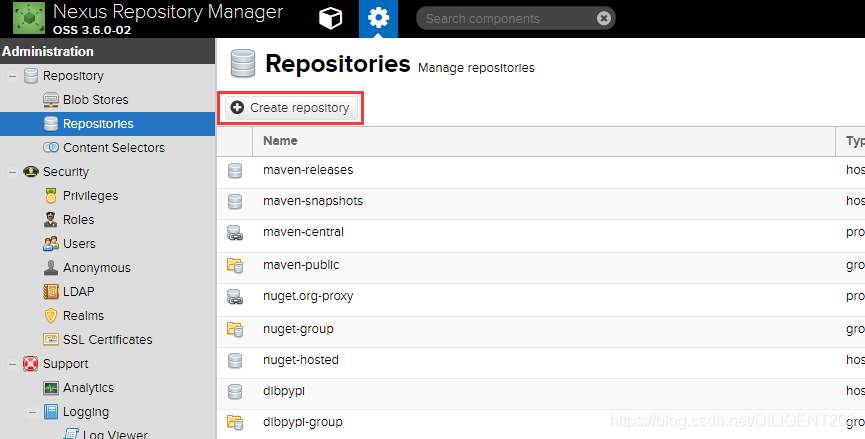Open the LDAP settings
Image resolution: width=865 pixels, height=439 pixels.
(x=78, y=292)
